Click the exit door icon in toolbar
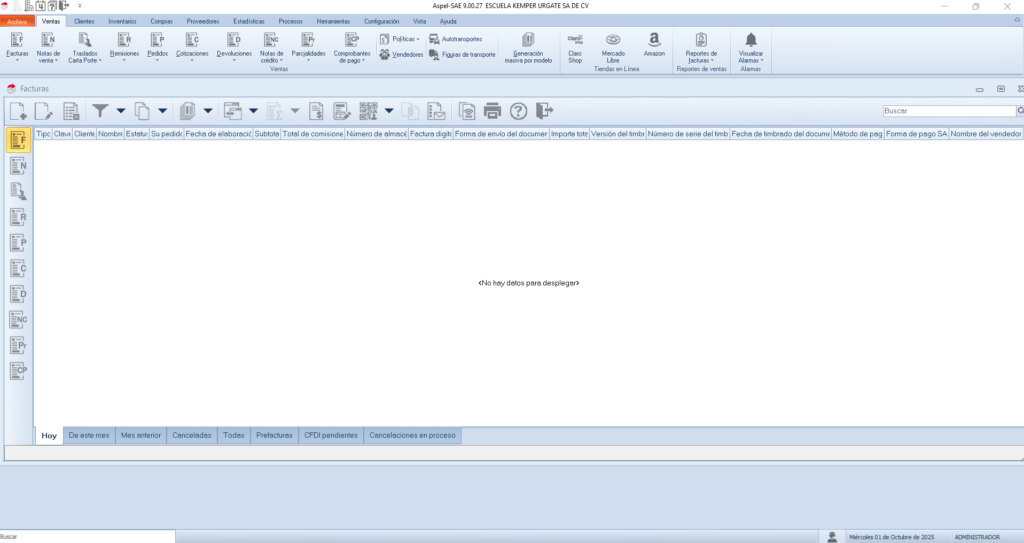Viewport: 1024px width, 543px height. pyautogui.click(x=544, y=111)
